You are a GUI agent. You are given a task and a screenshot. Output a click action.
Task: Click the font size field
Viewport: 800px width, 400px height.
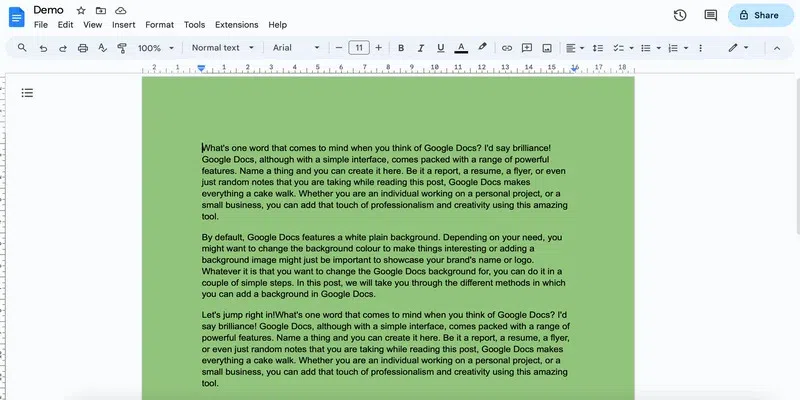coord(359,48)
